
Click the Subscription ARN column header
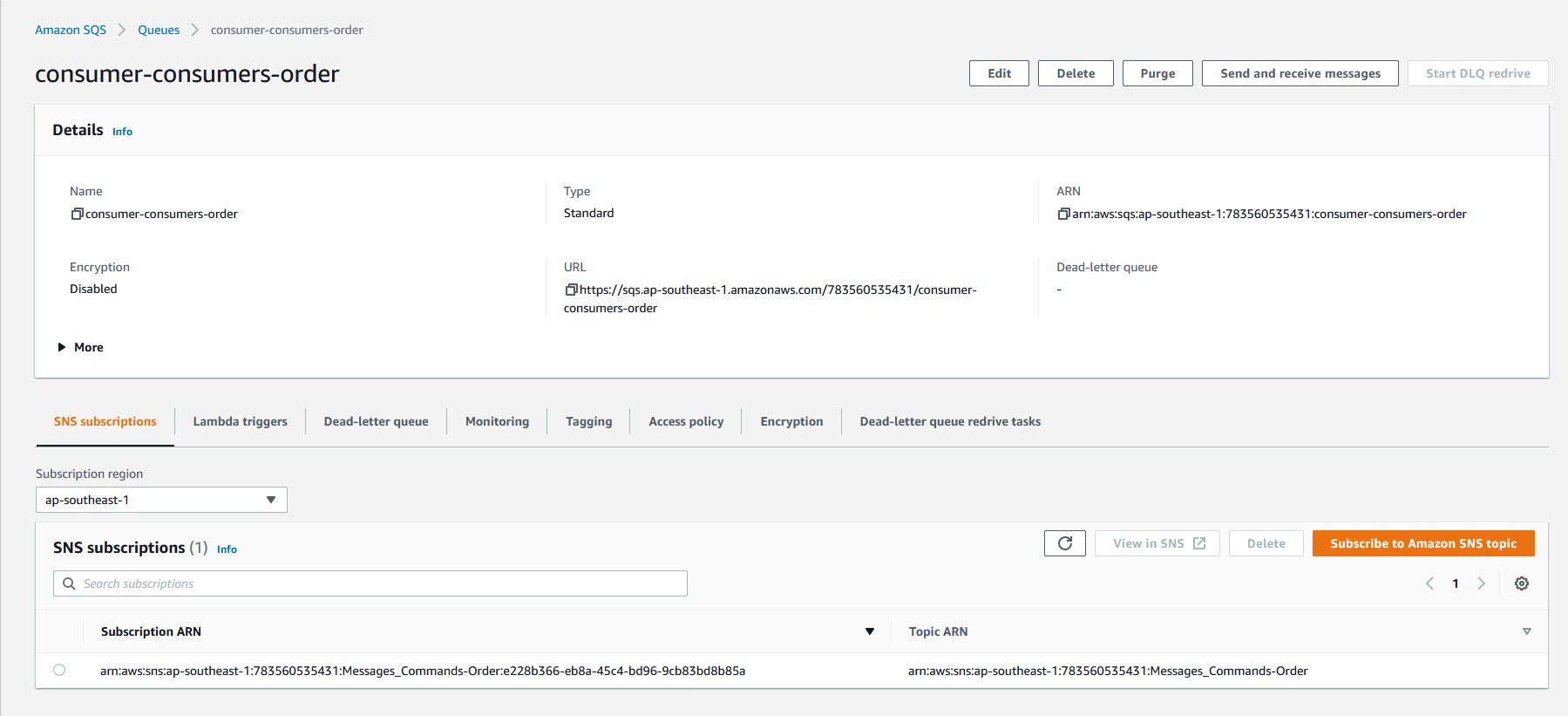pyautogui.click(x=151, y=631)
